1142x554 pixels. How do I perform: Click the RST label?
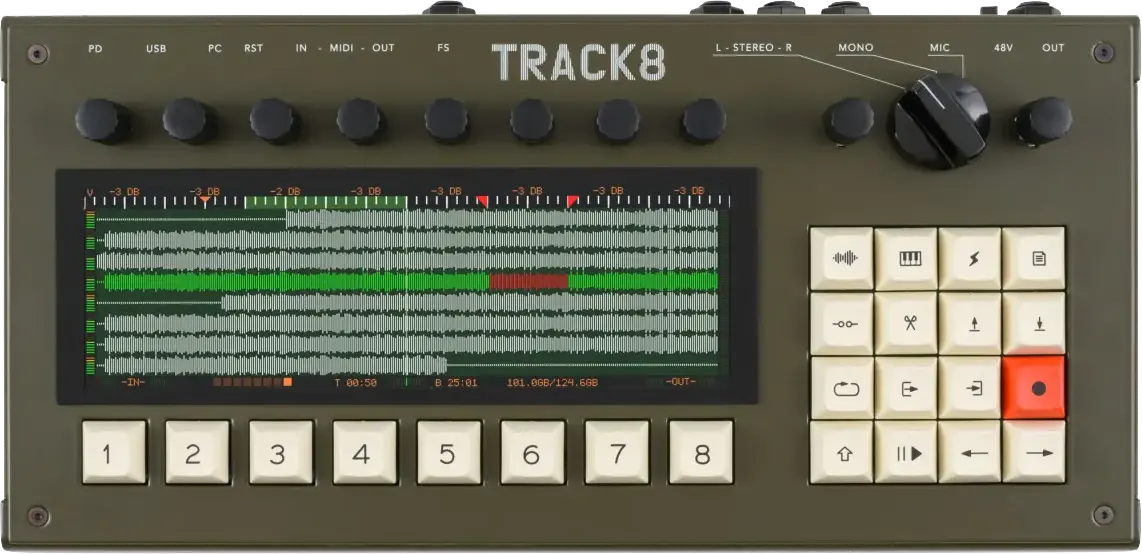point(253,48)
